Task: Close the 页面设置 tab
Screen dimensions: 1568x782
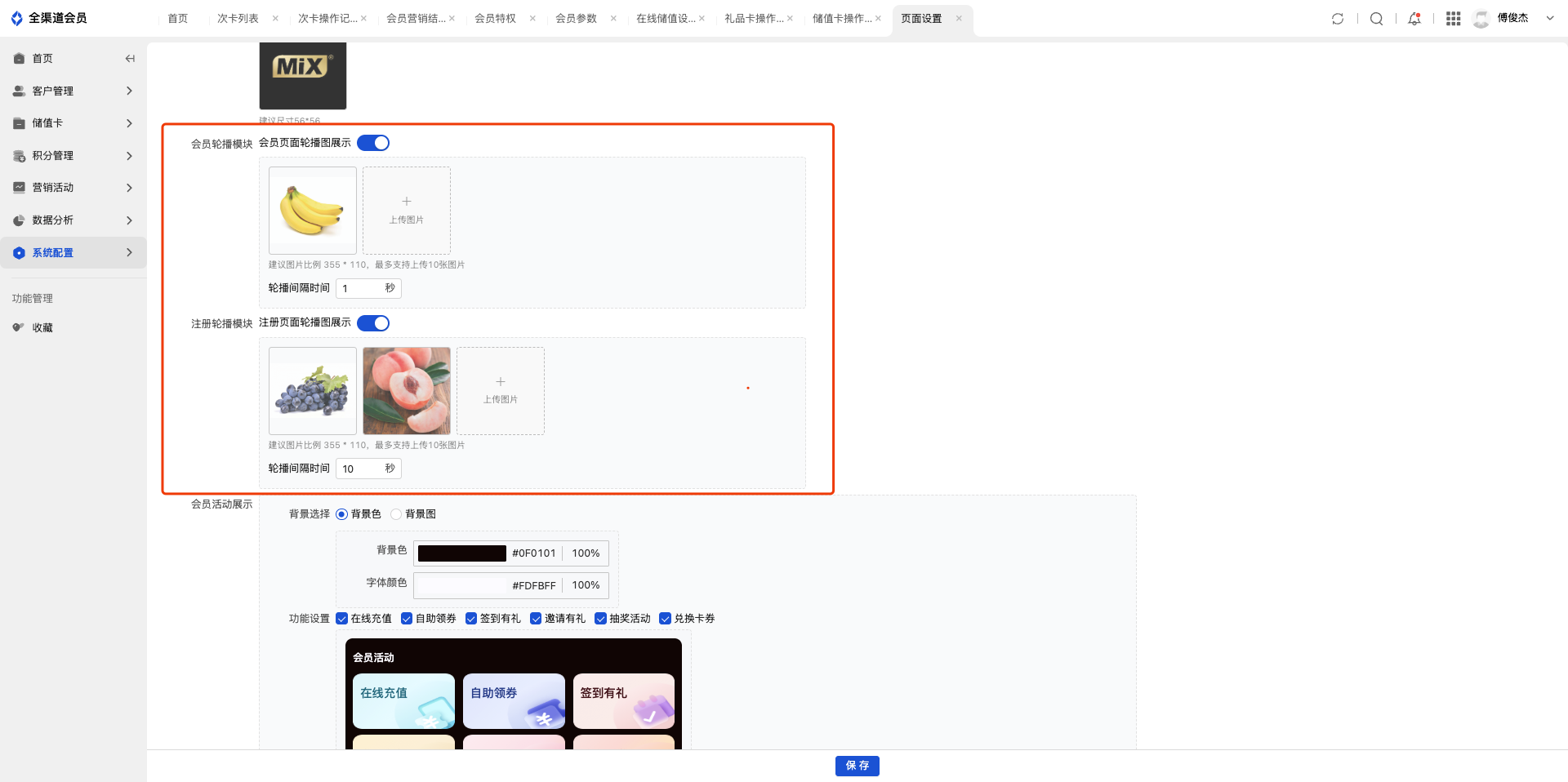Action: (959, 19)
